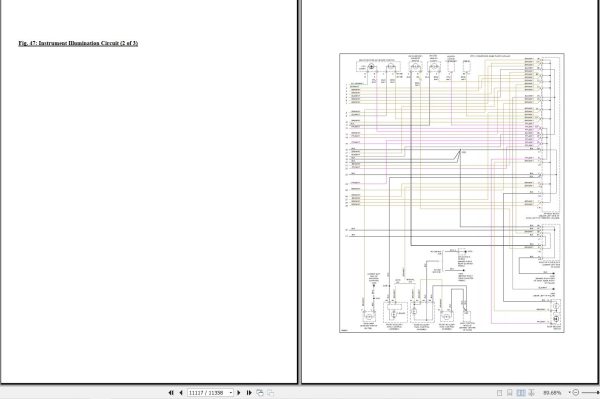This screenshot has height=399, width=600.
Task: Switch to single page layout
Action: [x=499, y=393]
